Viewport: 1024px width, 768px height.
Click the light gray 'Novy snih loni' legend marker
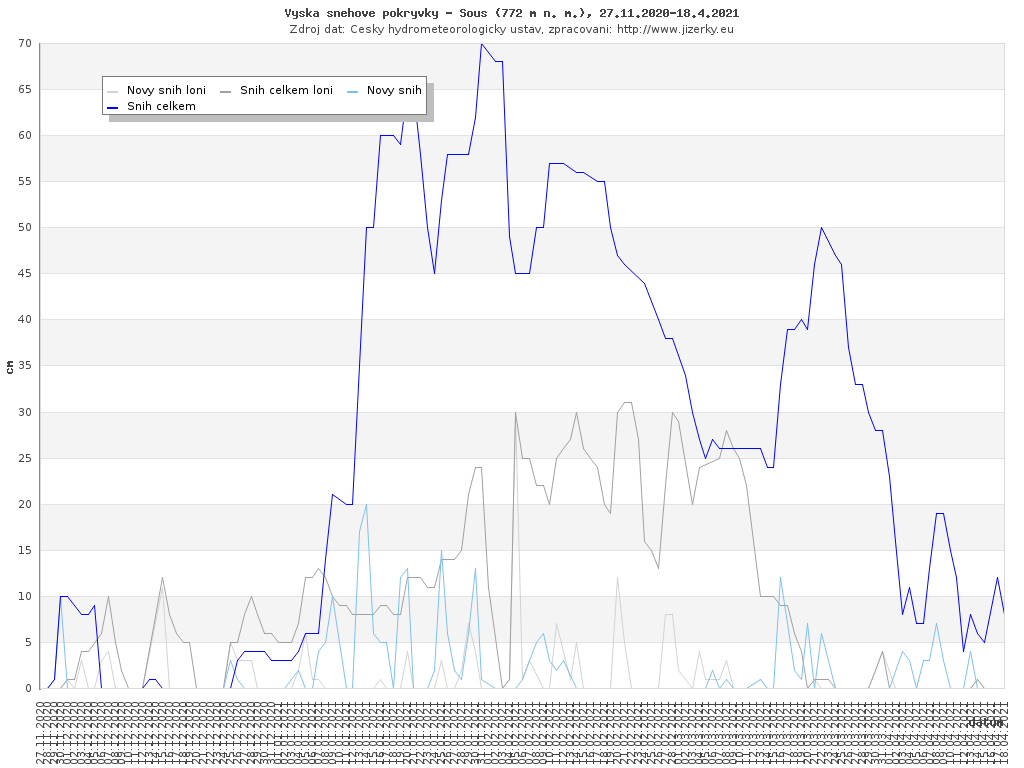(x=112, y=90)
